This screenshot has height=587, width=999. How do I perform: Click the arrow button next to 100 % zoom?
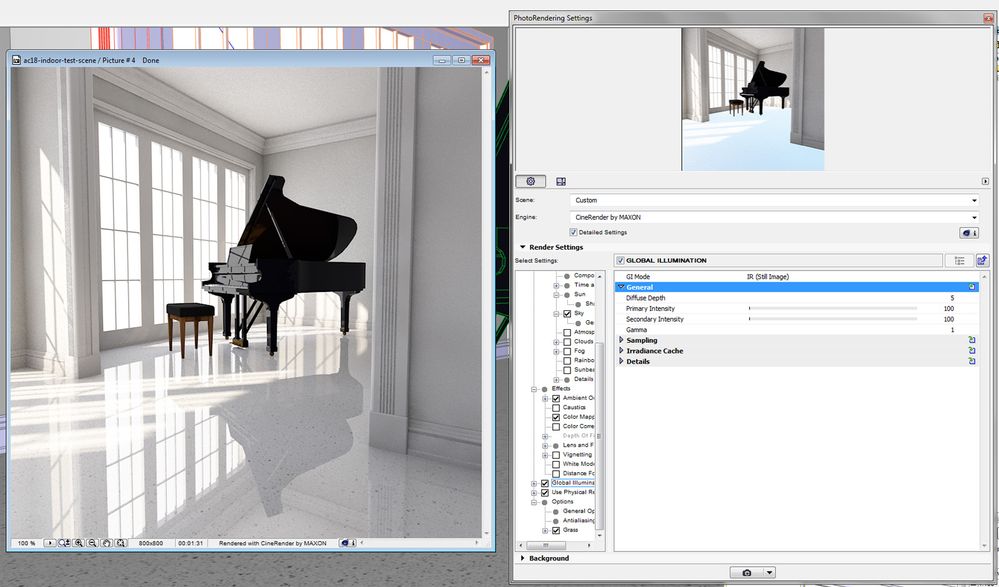[50, 543]
